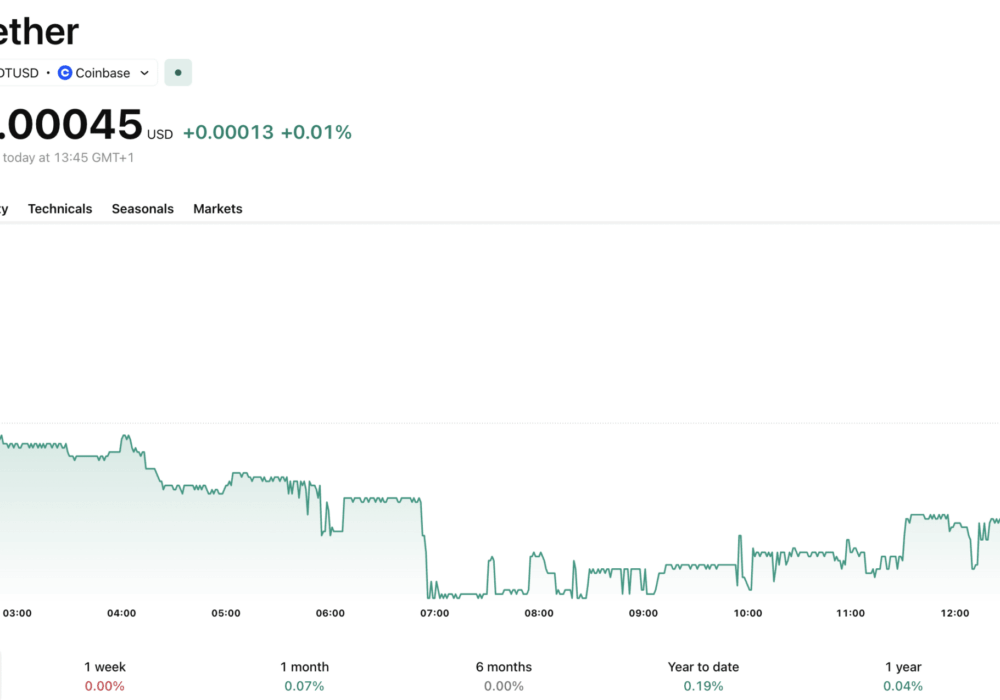Select the 1 year performance range

coord(903,676)
